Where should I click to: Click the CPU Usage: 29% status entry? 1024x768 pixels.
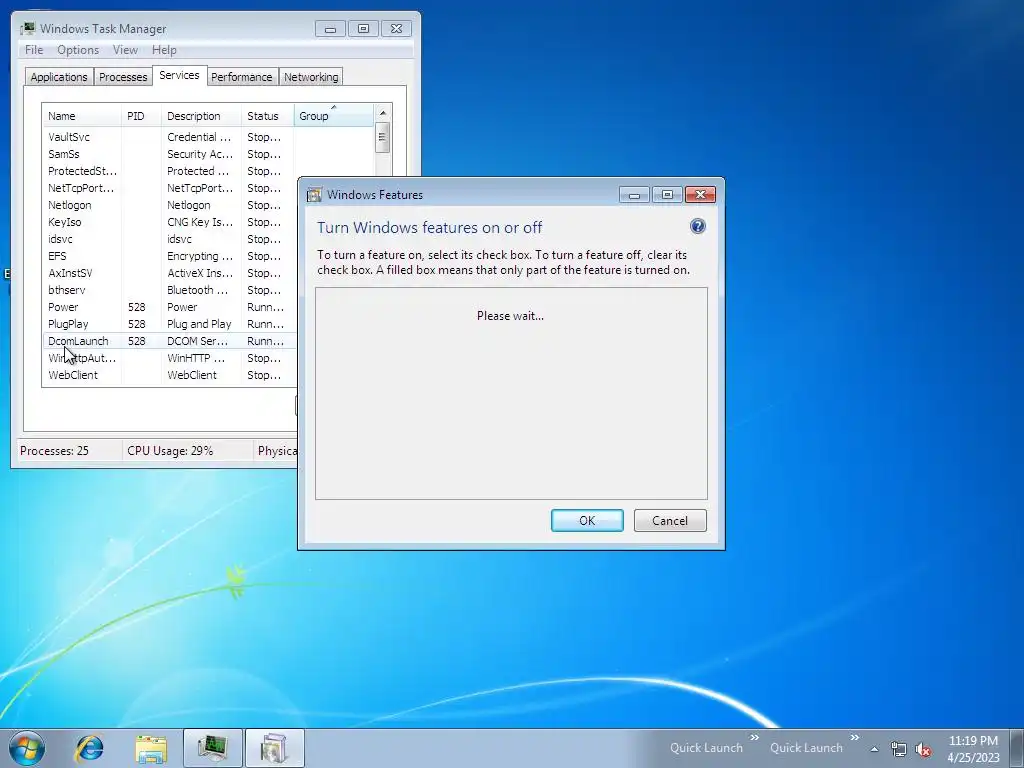point(170,451)
